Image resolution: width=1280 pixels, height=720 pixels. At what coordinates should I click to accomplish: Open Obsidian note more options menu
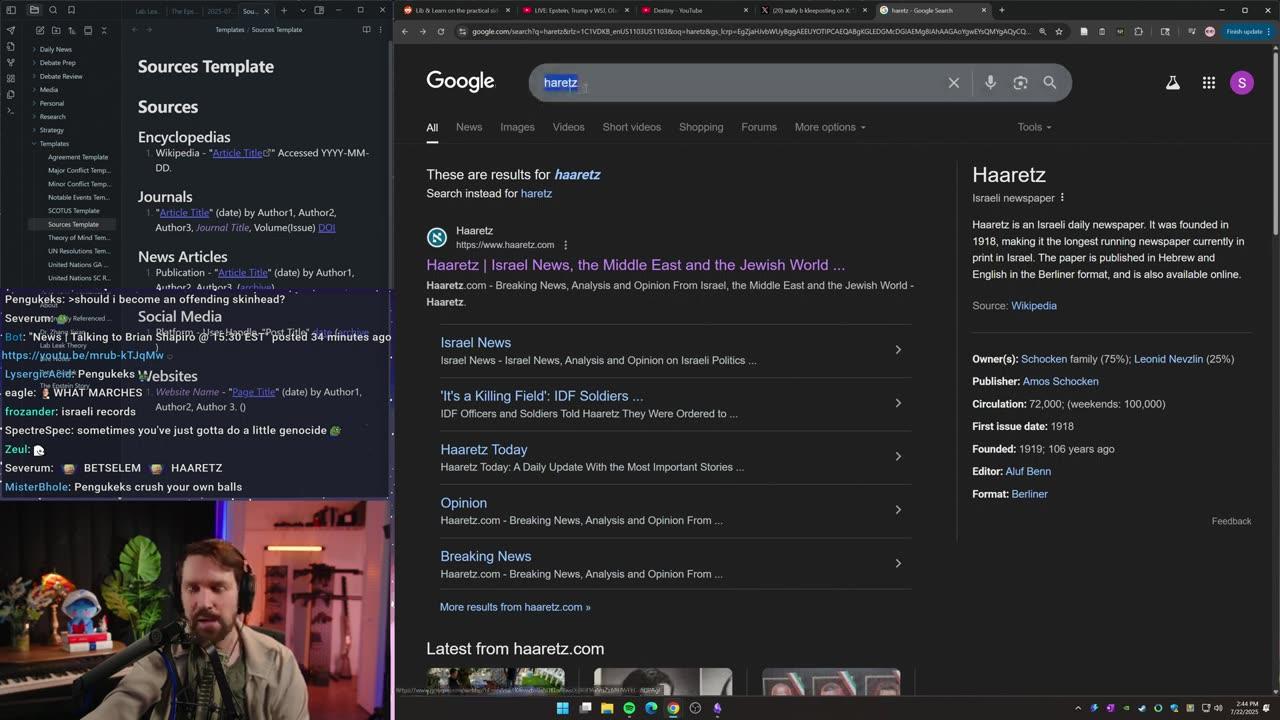382,30
